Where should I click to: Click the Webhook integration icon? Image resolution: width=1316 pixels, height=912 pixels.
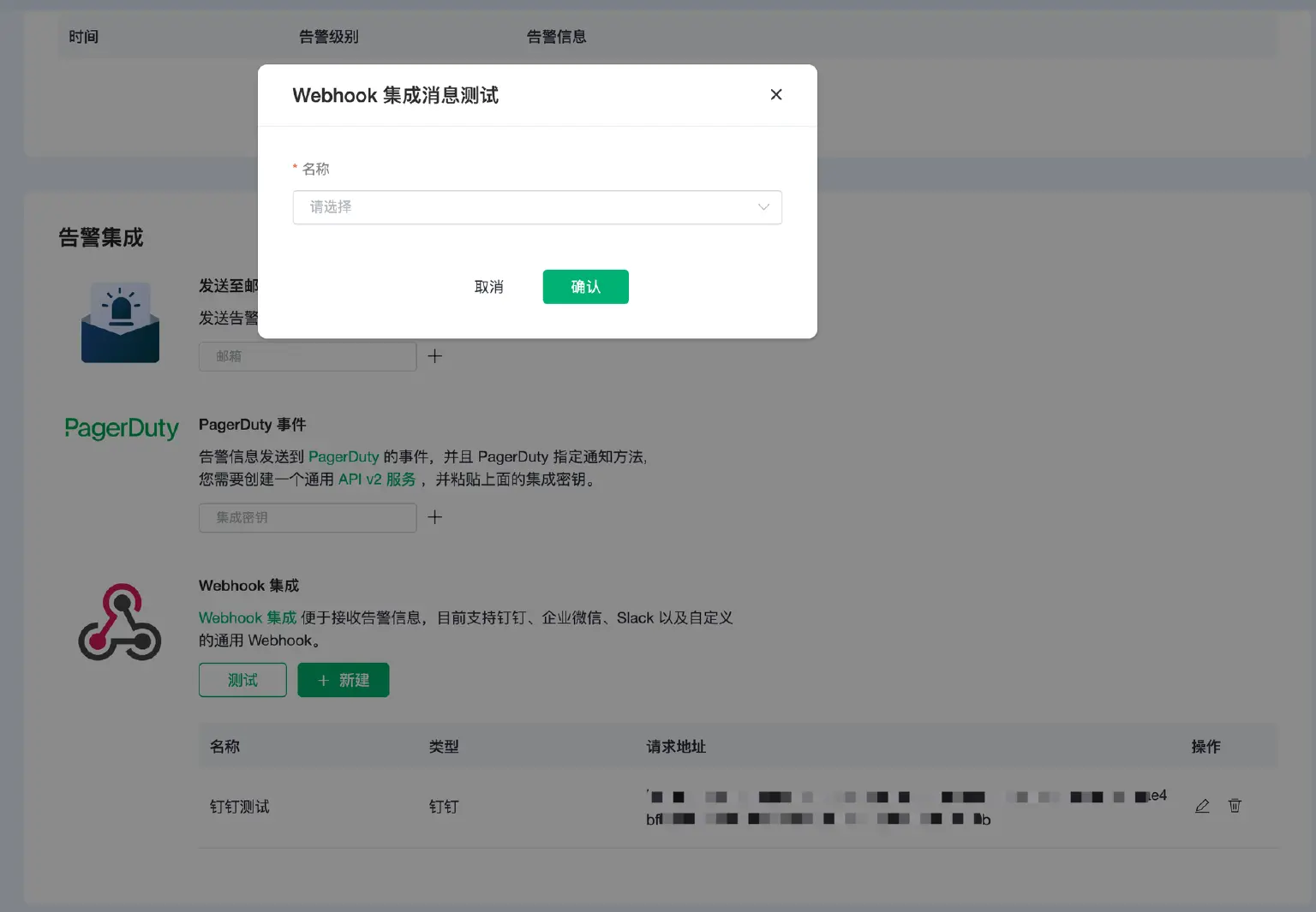point(118,623)
